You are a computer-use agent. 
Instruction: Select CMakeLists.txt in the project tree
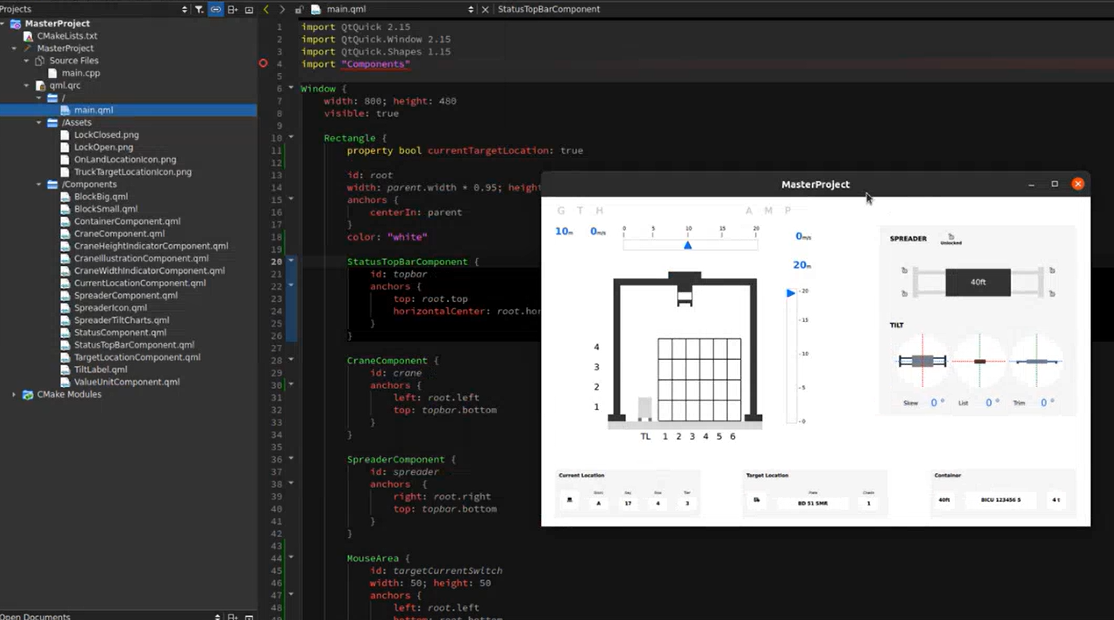click(x=66, y=36)
